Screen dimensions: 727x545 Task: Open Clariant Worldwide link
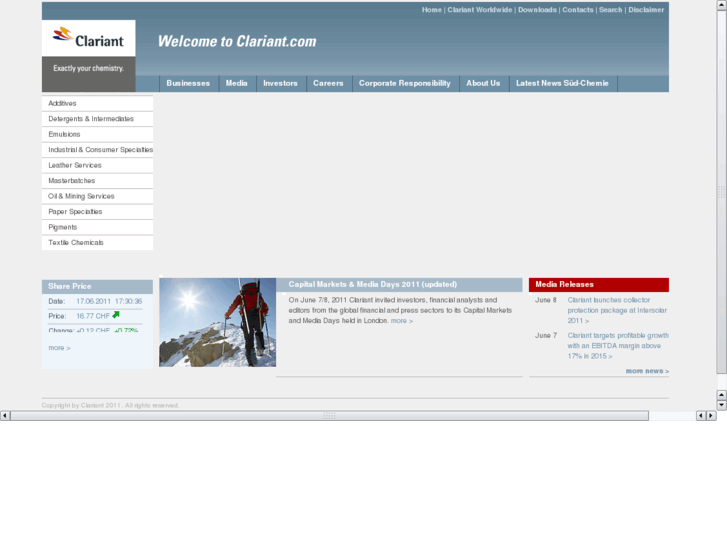[479, 10]
